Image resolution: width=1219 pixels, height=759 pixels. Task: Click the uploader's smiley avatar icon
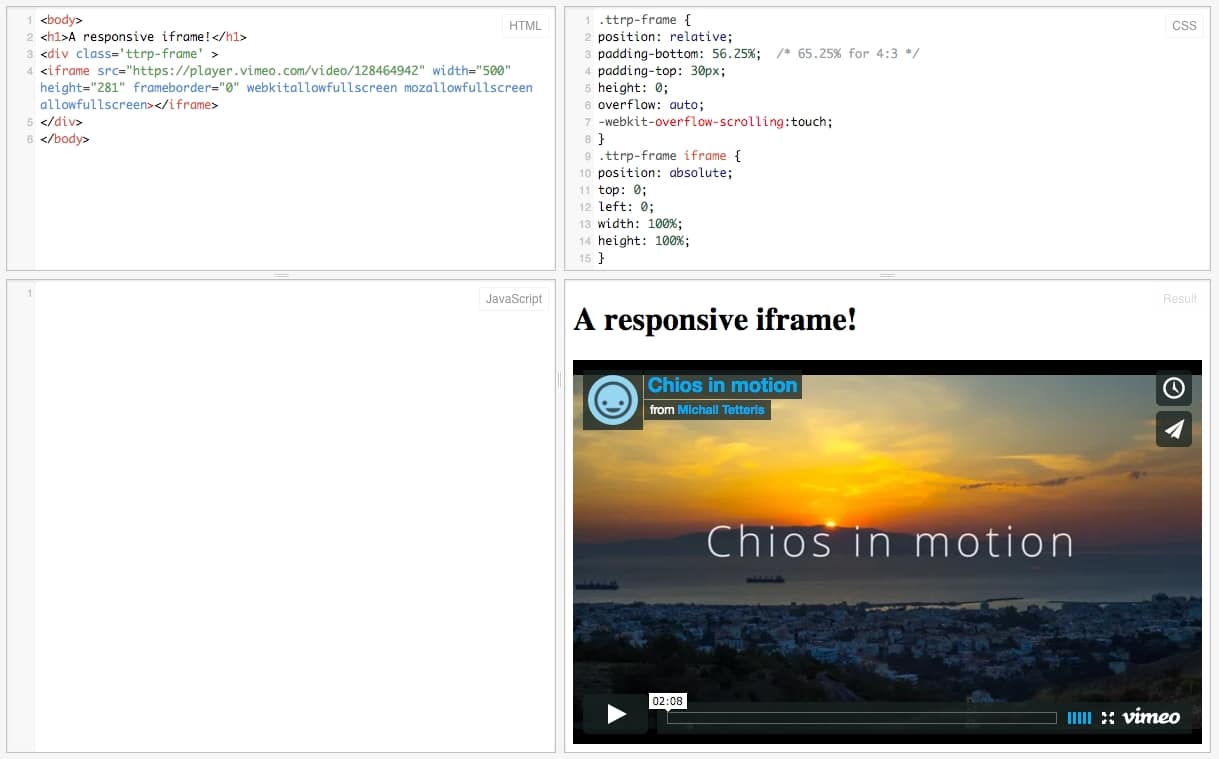(x=612, y=401)
